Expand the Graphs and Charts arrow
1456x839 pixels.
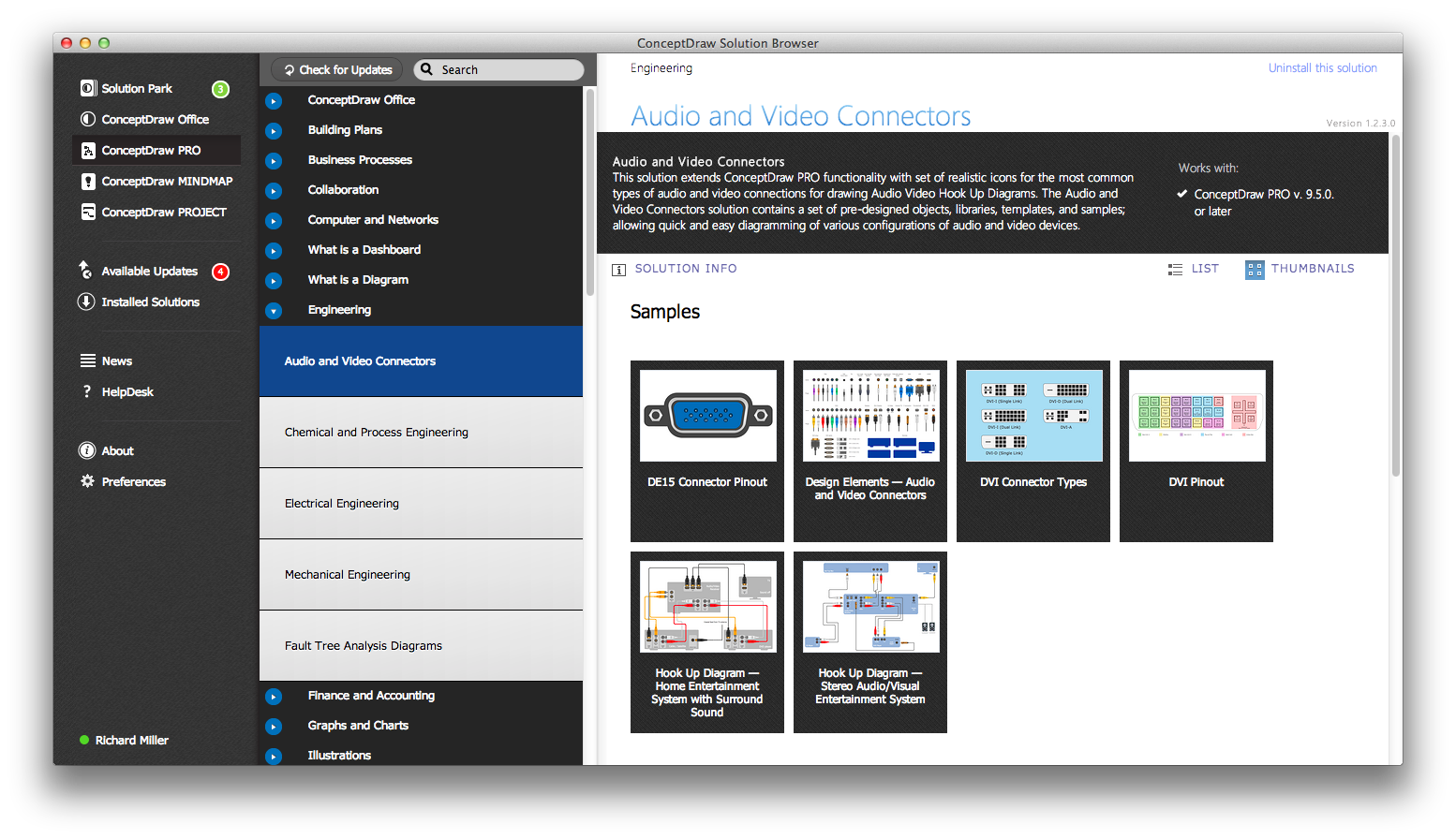pos(274,727)
